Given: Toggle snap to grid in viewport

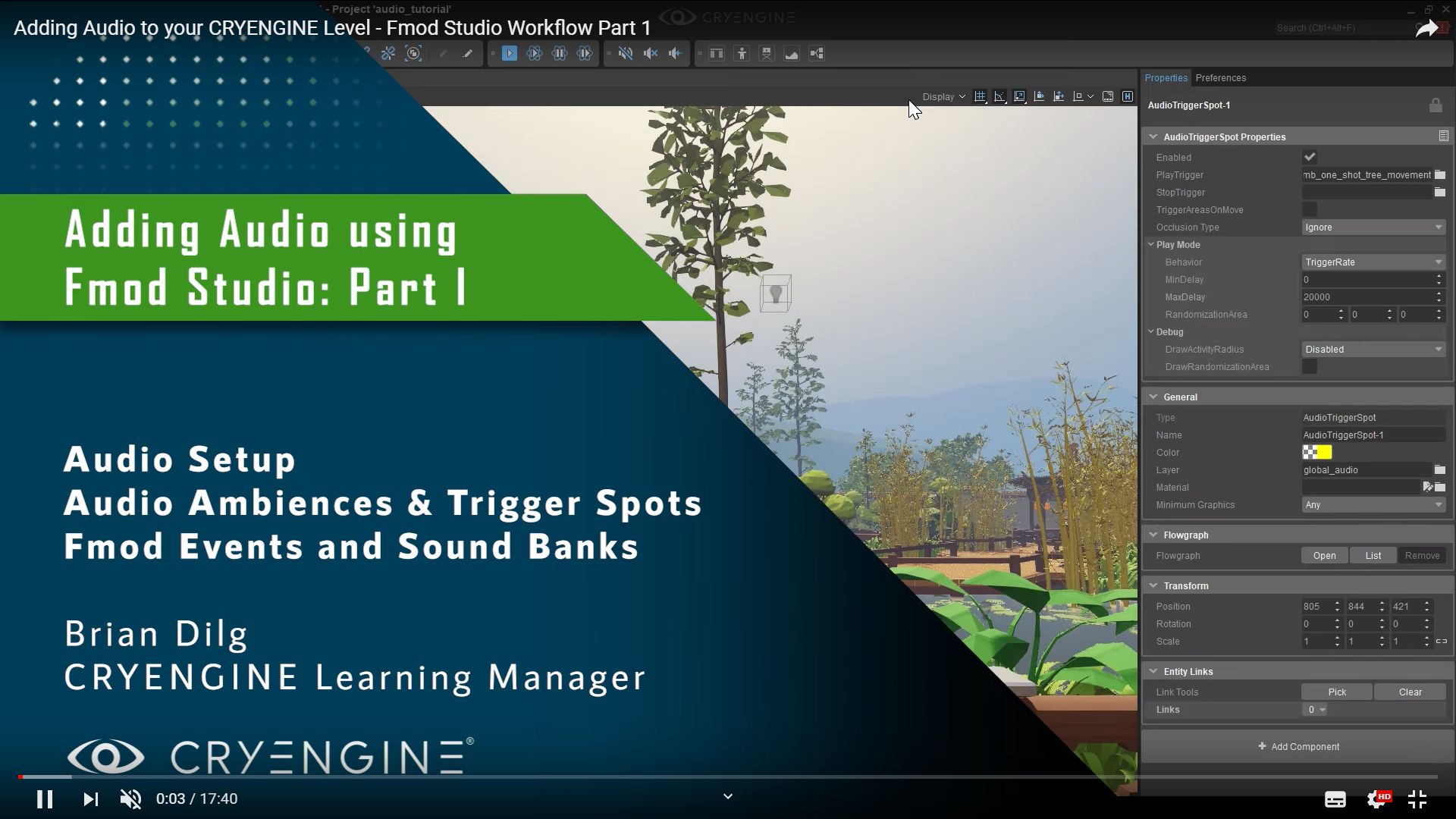Looking at the screenshot, I should point(981,96).
